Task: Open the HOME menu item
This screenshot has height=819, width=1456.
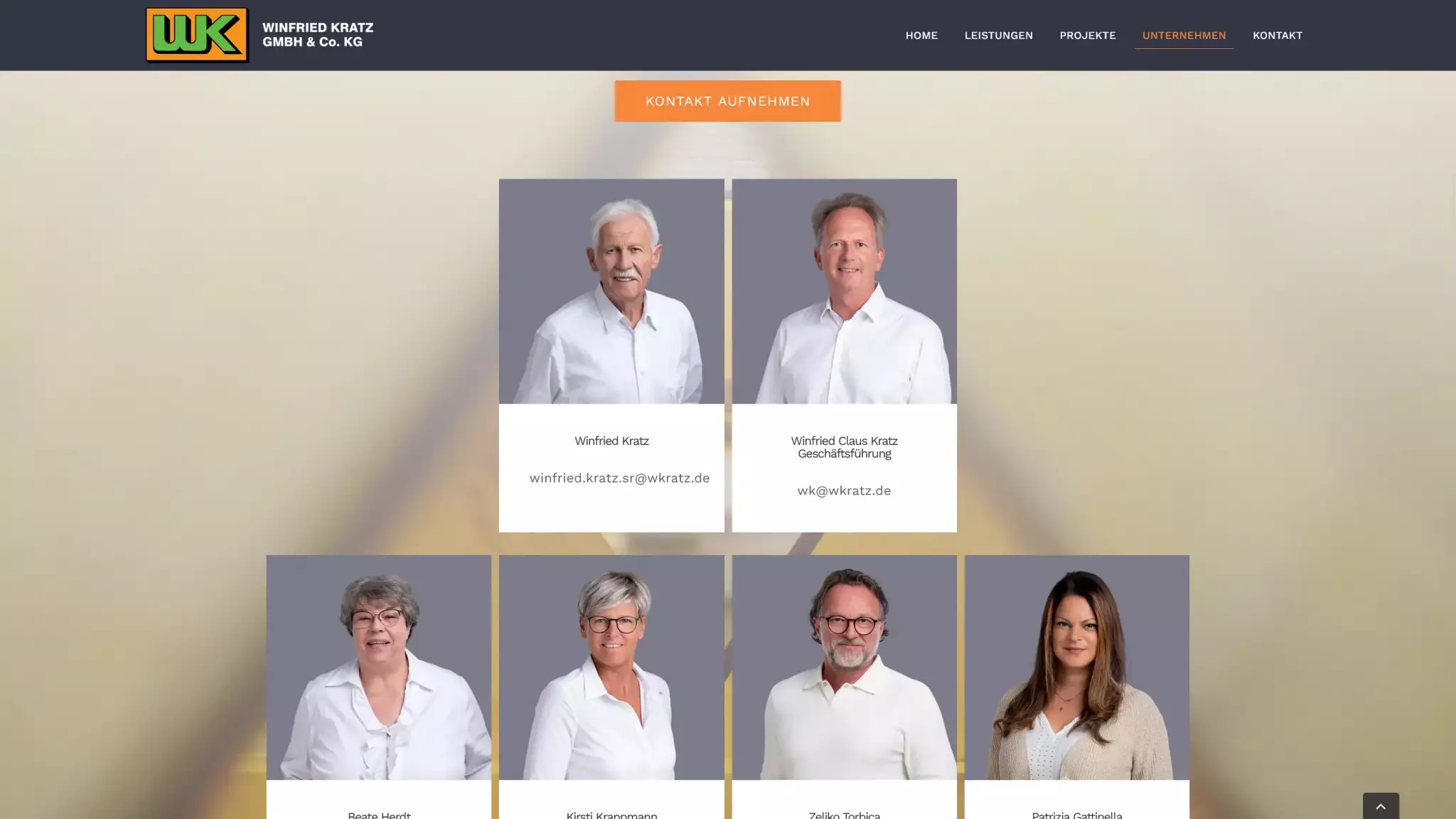Action: 921,36
